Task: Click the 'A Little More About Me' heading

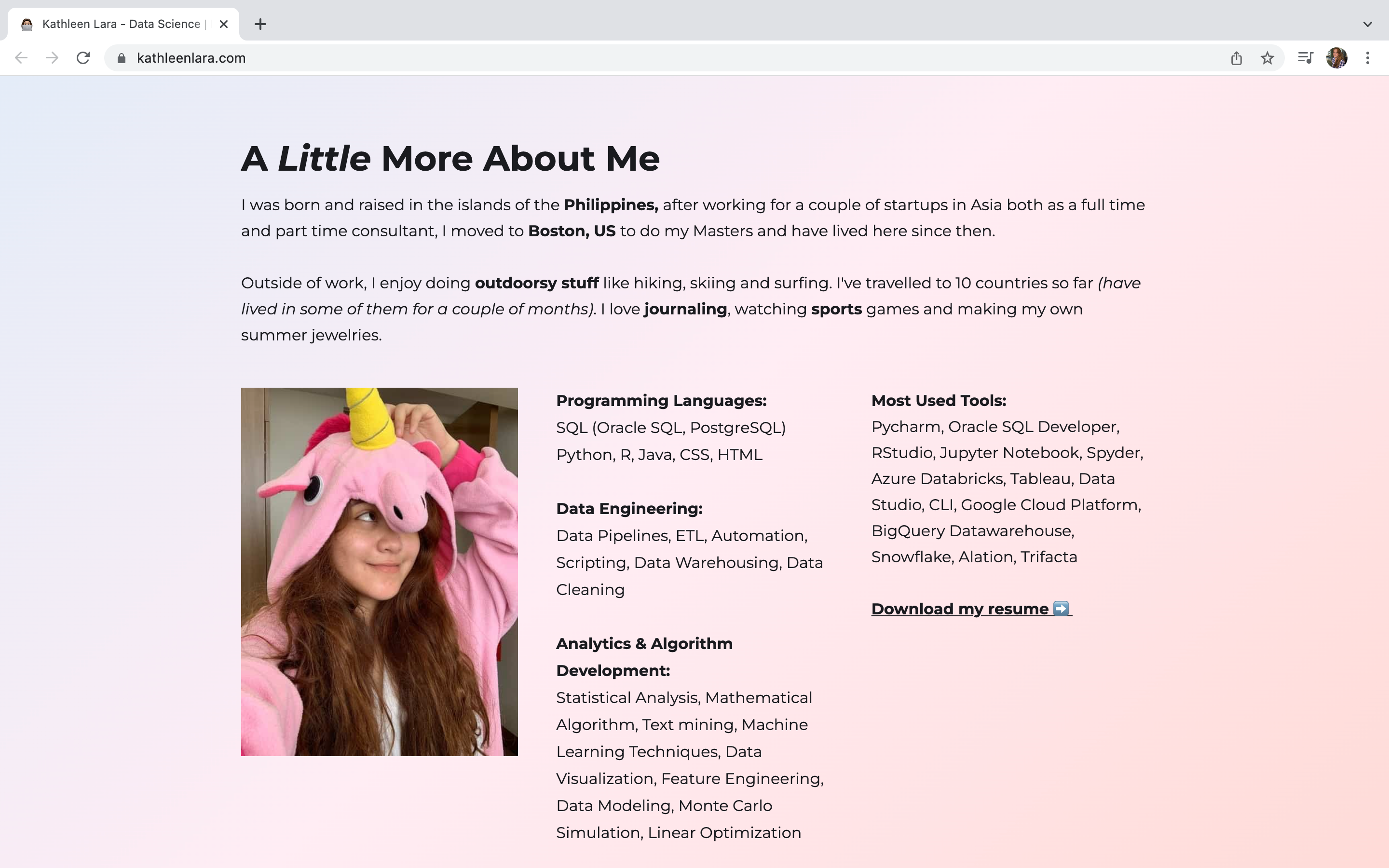Action: [450, 159]
